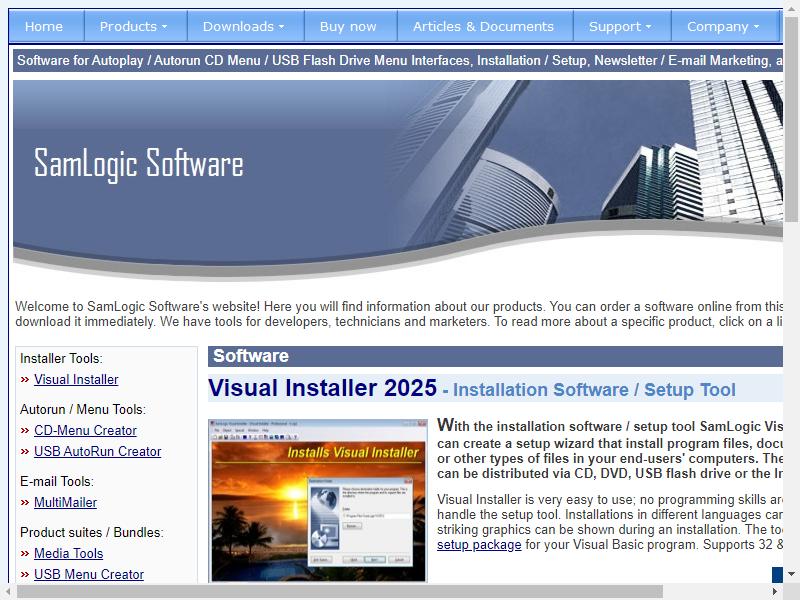Open the Buy now page

pyautogui.click(x=348, y=27)
